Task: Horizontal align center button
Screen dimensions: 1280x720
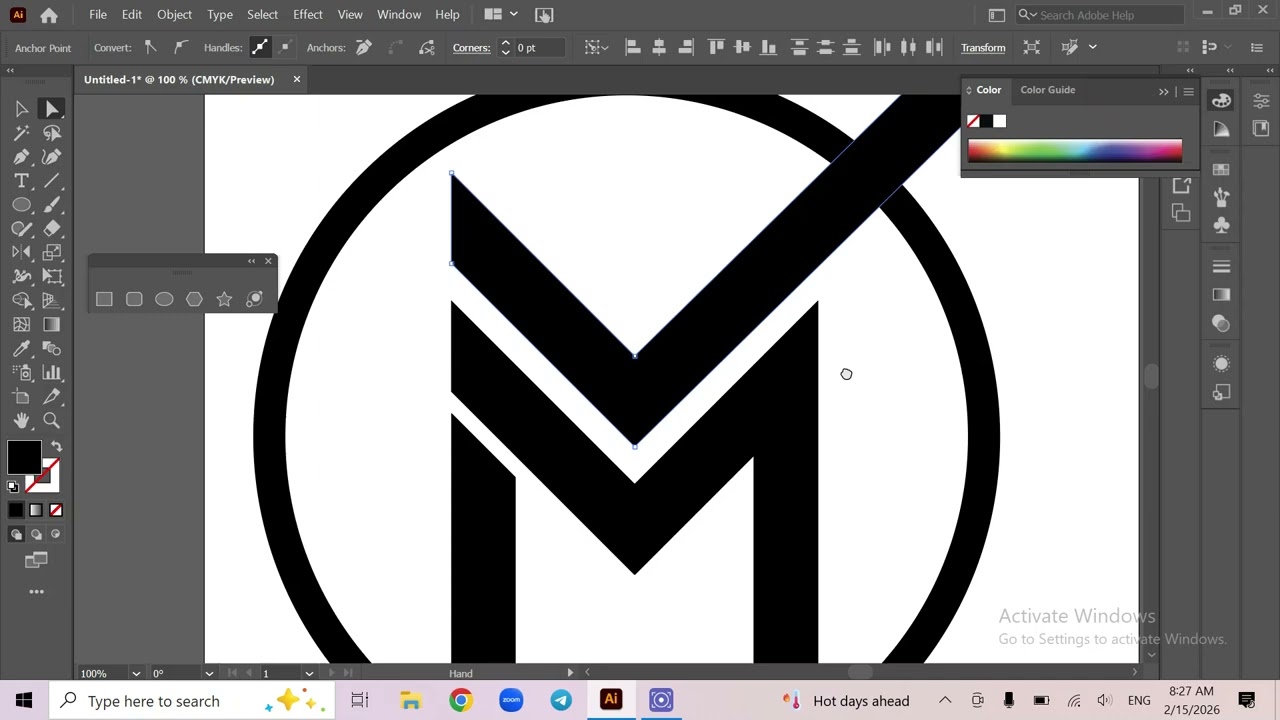Action: pos(659,47)
